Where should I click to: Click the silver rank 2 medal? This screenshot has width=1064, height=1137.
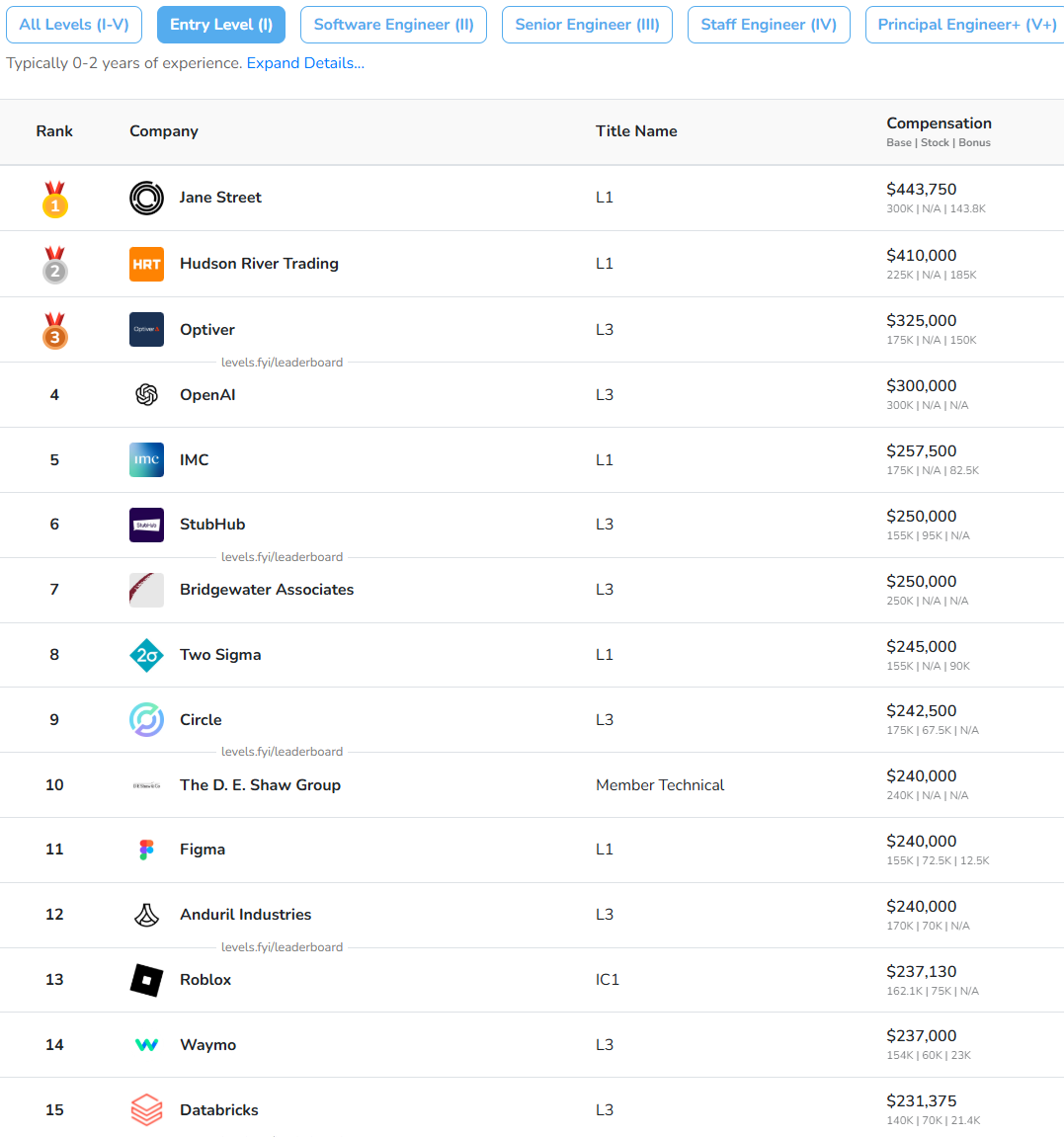tap(55, 265)
